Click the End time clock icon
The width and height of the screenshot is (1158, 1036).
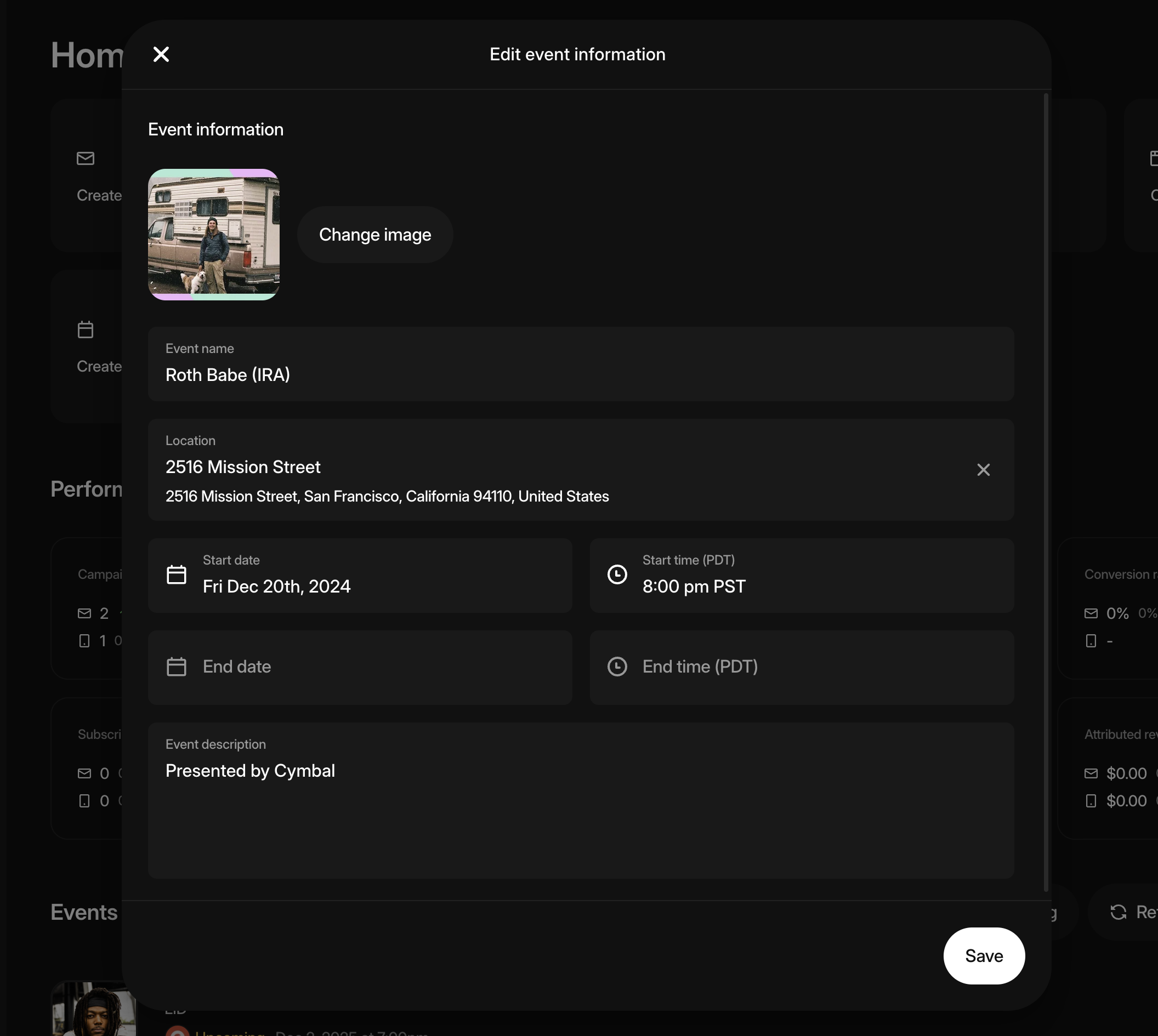tap(617, 667)
